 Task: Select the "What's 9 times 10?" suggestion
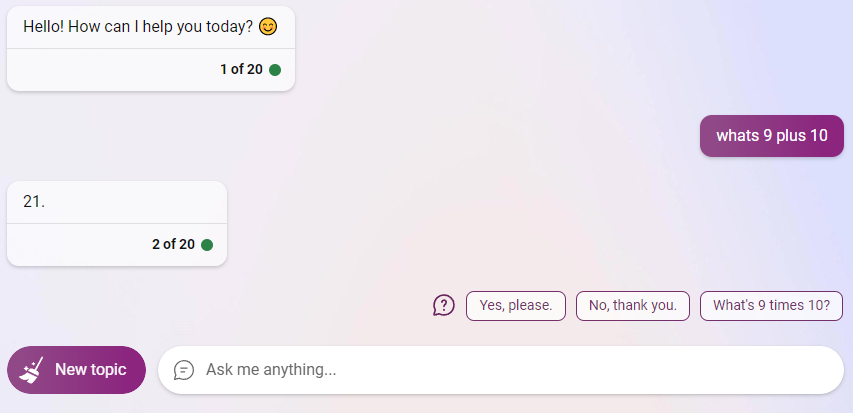(x=771, y=306)
